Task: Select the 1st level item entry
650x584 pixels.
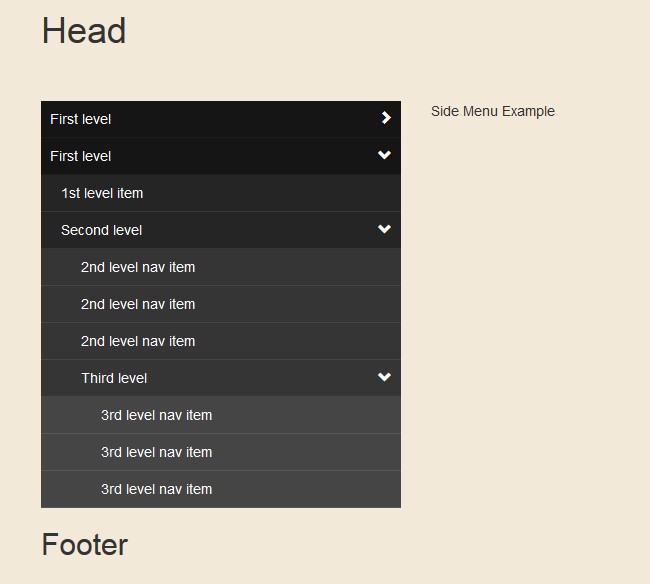Action: tap(102, 193)
